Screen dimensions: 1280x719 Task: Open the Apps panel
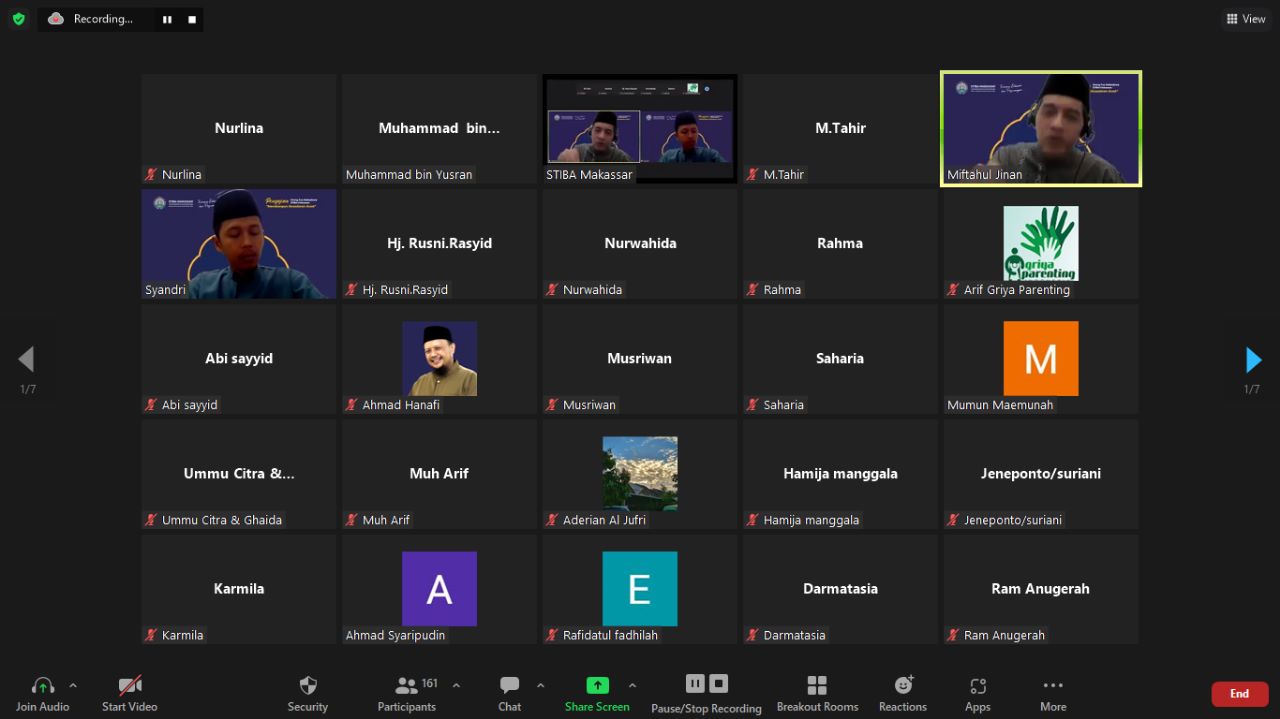click(978, 693)
